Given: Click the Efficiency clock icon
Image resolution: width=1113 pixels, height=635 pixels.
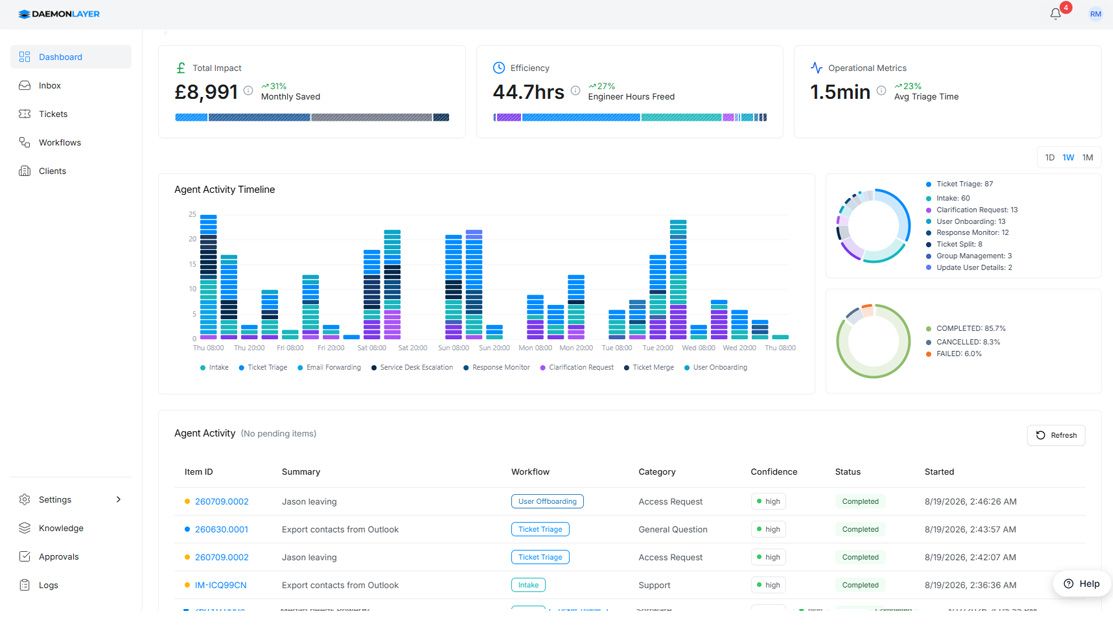Looking at the screenshot, I should click(499, 68).
